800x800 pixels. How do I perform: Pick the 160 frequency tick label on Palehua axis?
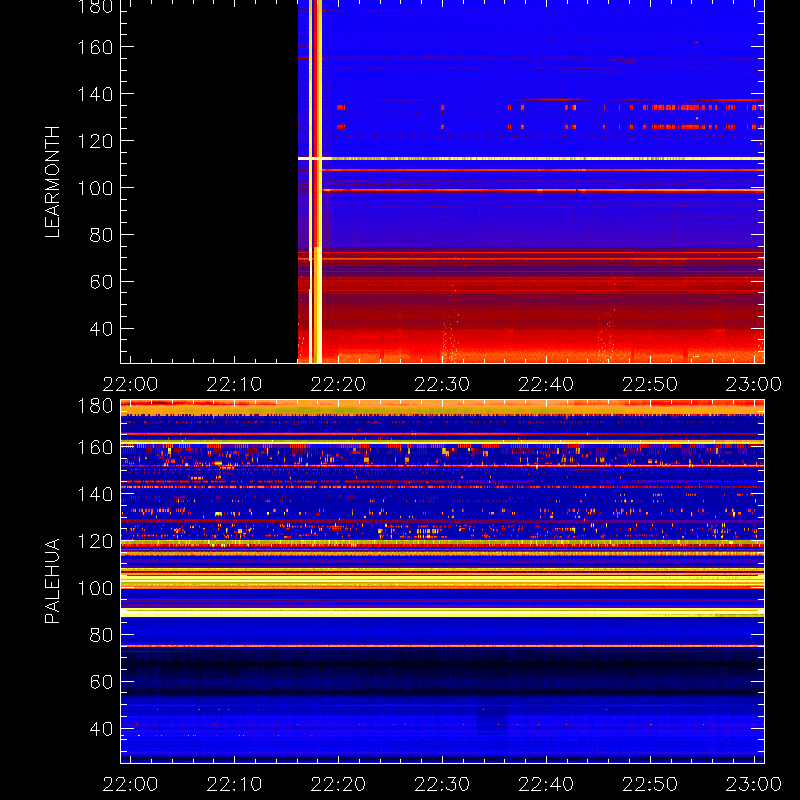(x=95, y=447)
